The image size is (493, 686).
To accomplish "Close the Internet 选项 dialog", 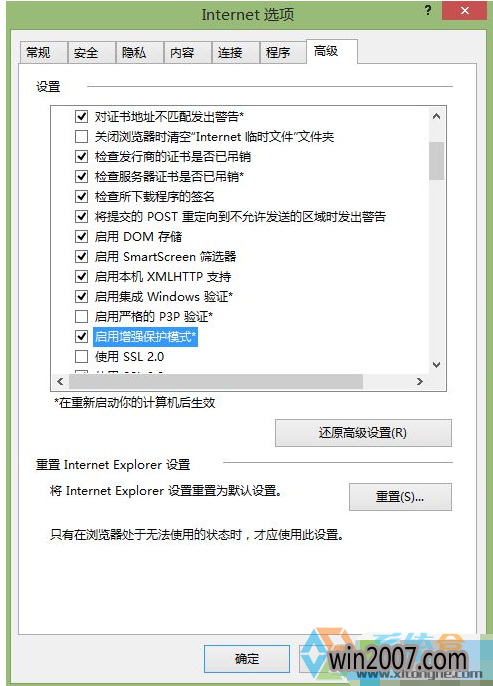I will tap(464, 10).
